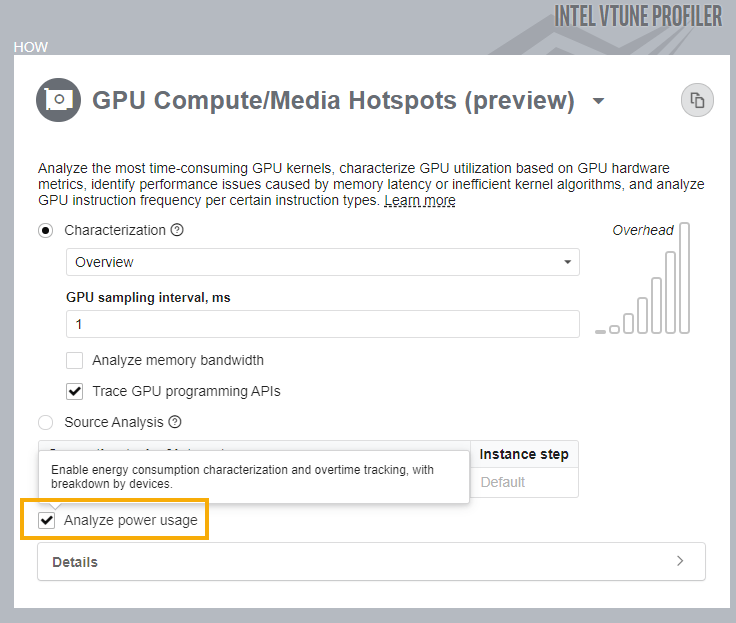Open the analysis type dropdown arrow
Viewport: 736px width, 623px height.
598,101
